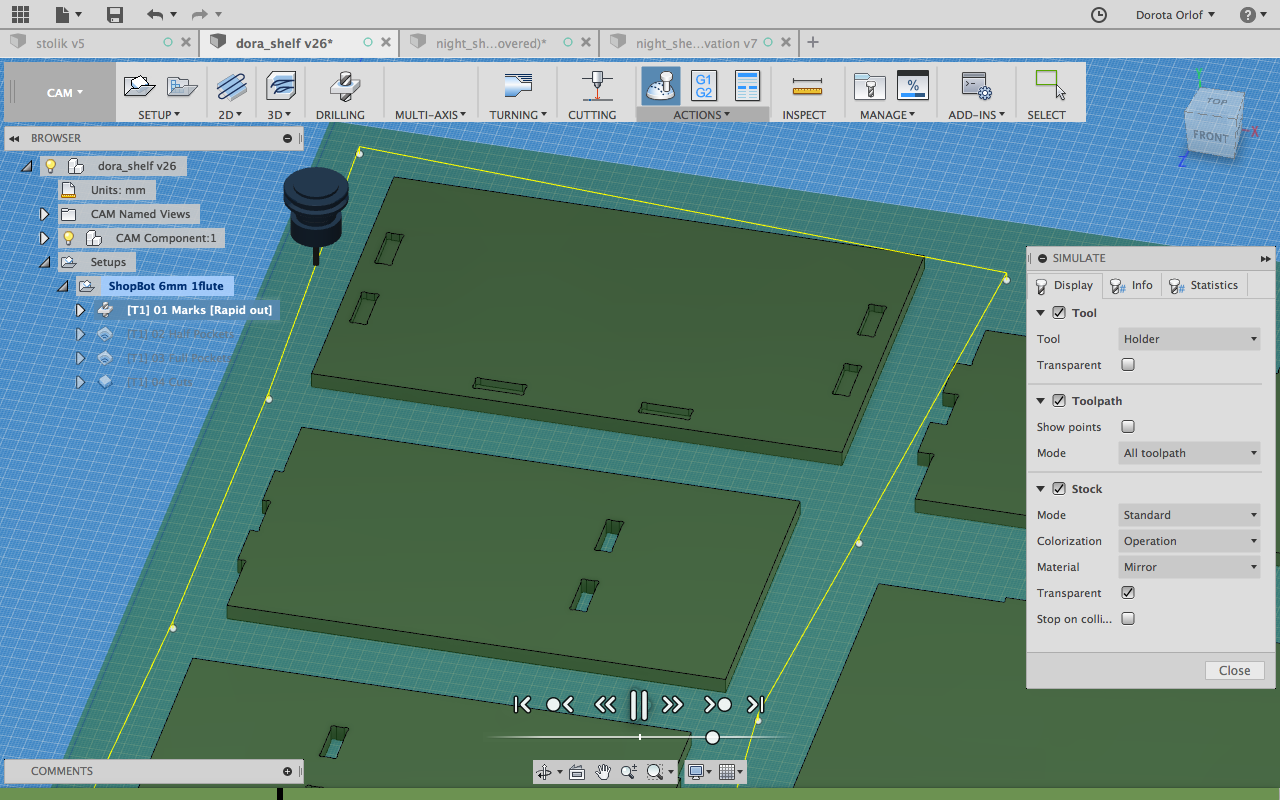
Task: Toggle the Toolpath checkbox
Action: point(1059,401)
